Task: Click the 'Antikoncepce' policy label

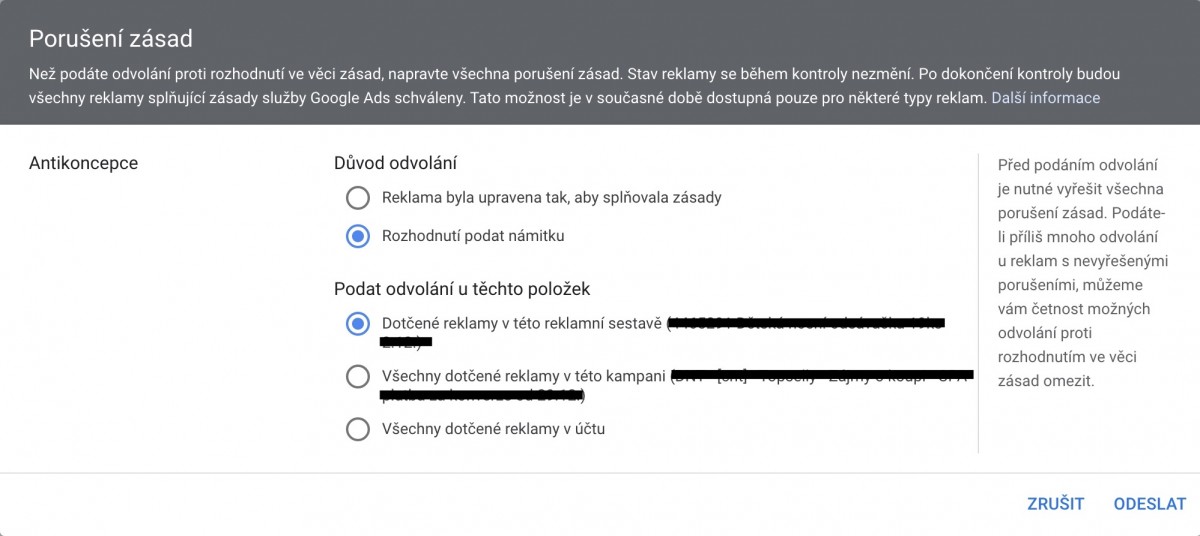Action: pos(84,163)
